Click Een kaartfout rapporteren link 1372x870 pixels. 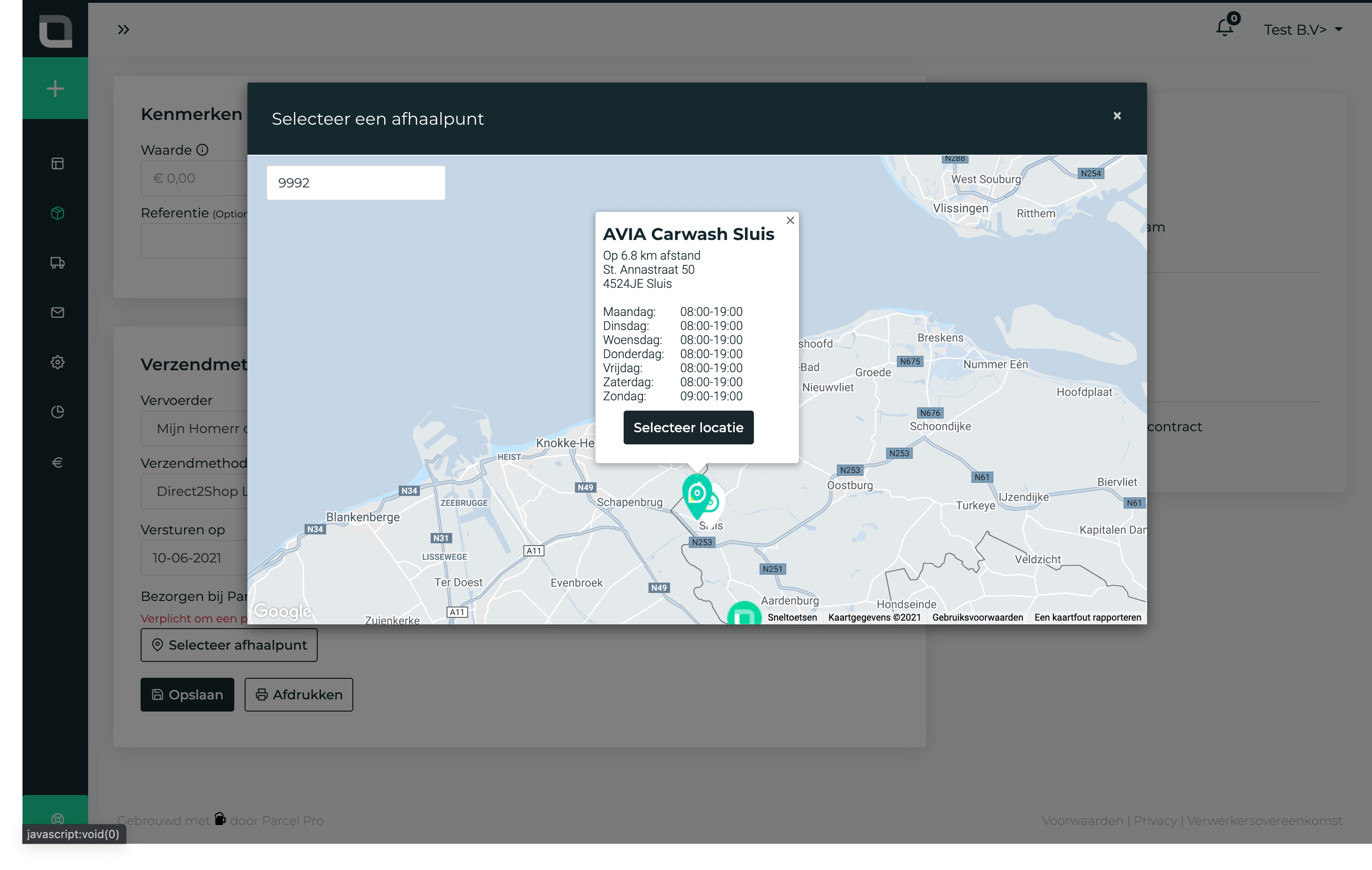coord(1087,617)
